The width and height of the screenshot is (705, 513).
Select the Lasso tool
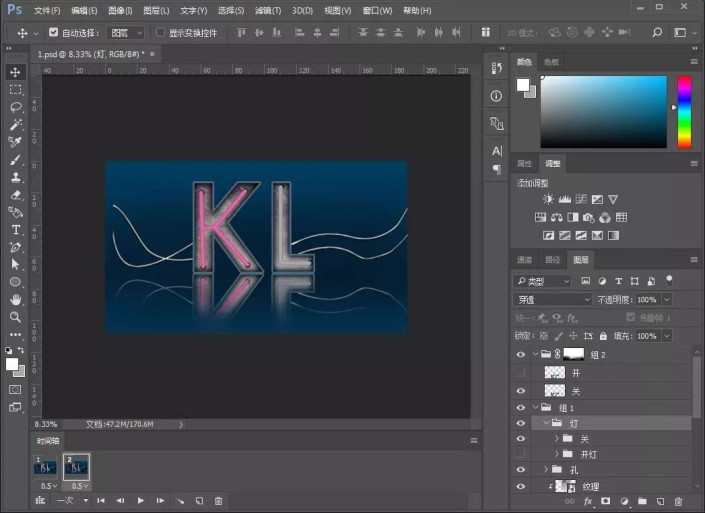tap(16, 107)
